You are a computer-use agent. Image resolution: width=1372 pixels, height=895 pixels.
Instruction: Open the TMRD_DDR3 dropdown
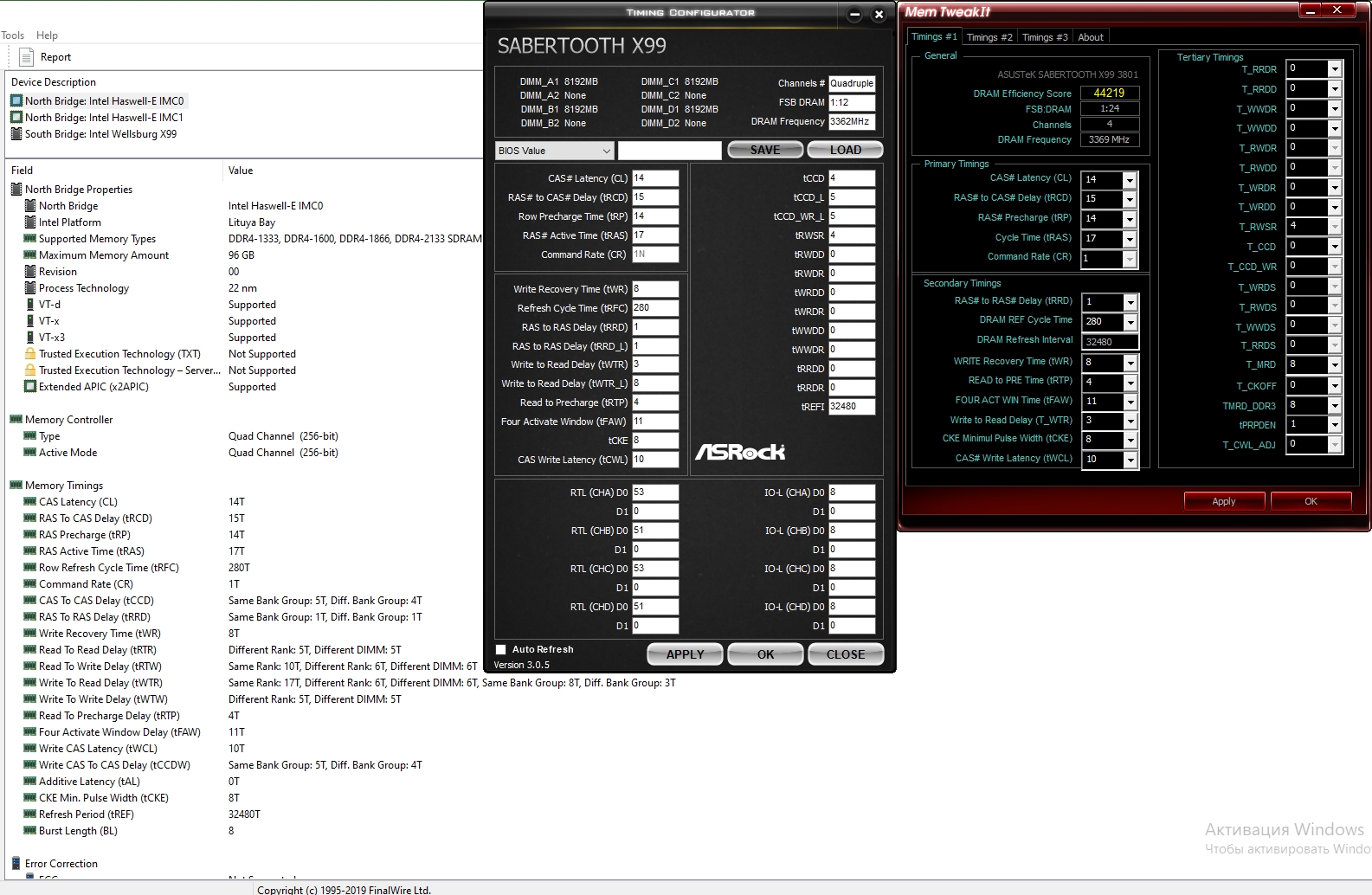point(1335,406)
